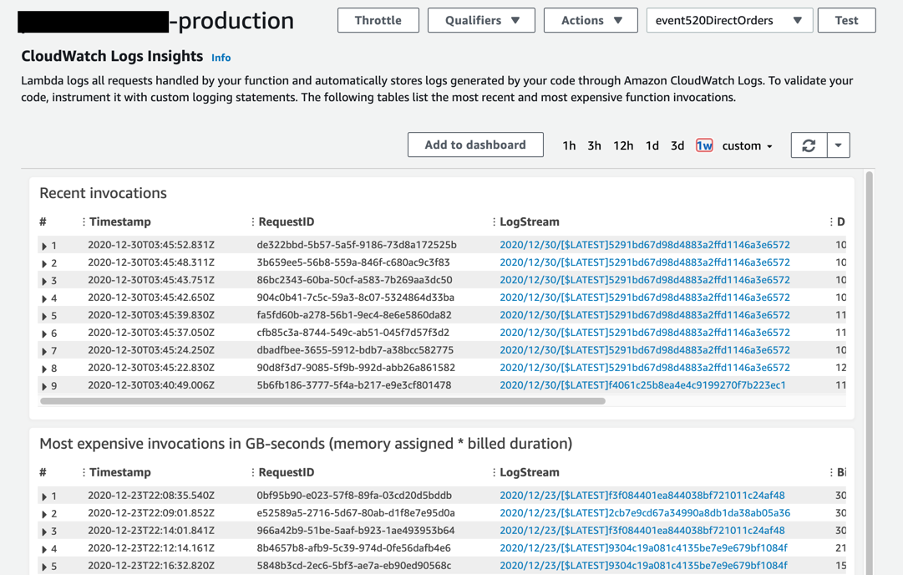Click the Throttle button
Screen dimensions: 904x576
pos(378,20)
